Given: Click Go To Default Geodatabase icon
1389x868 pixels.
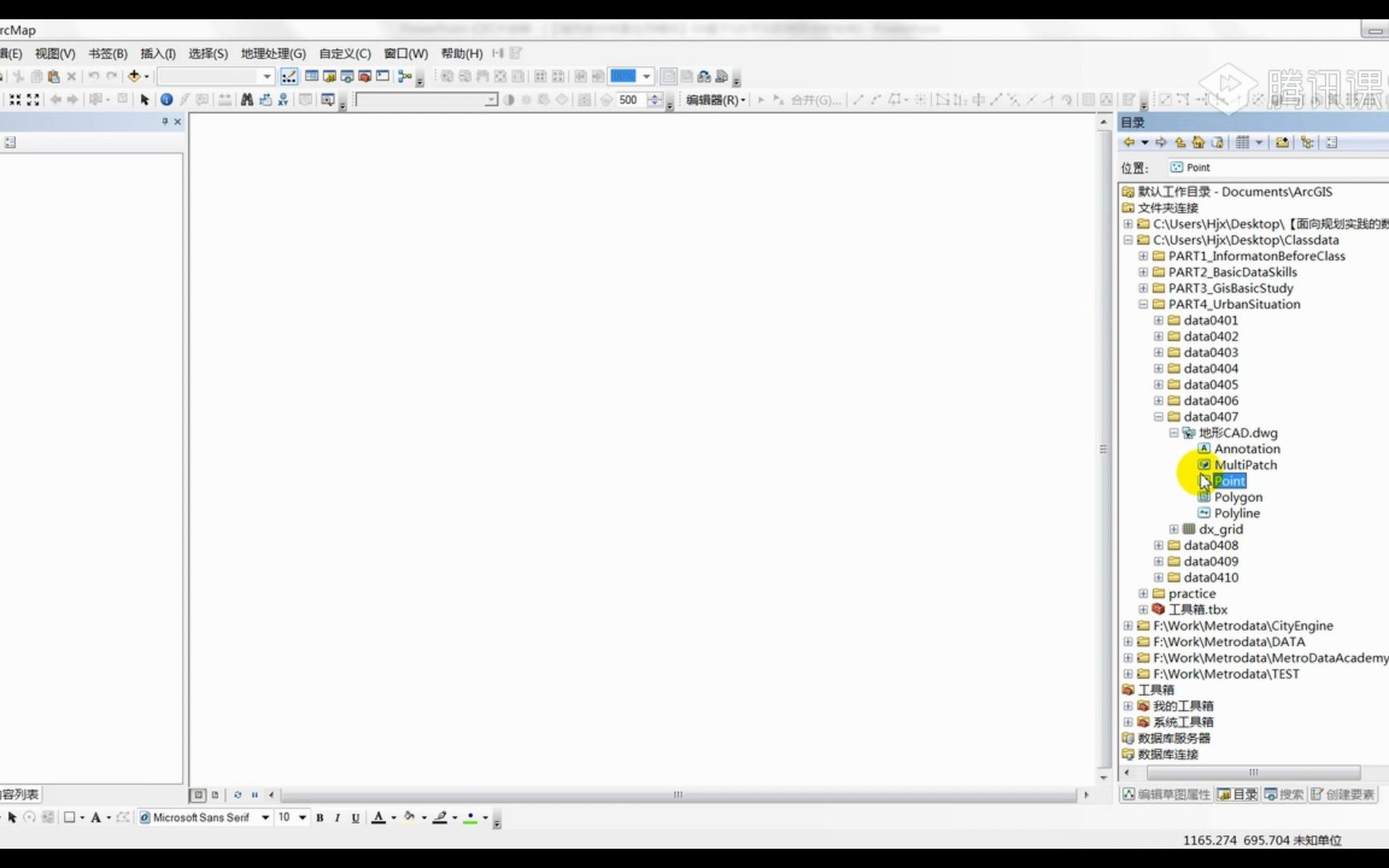Looking at the screenshot, I should (1218, 142).
